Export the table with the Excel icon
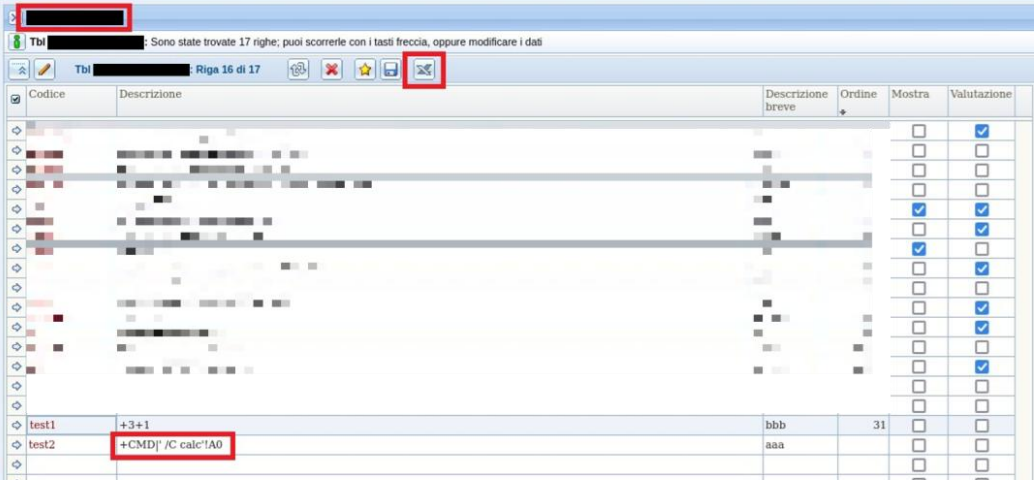The height and width of the screenshot is (480, 1035). click(x=424, y=69)
